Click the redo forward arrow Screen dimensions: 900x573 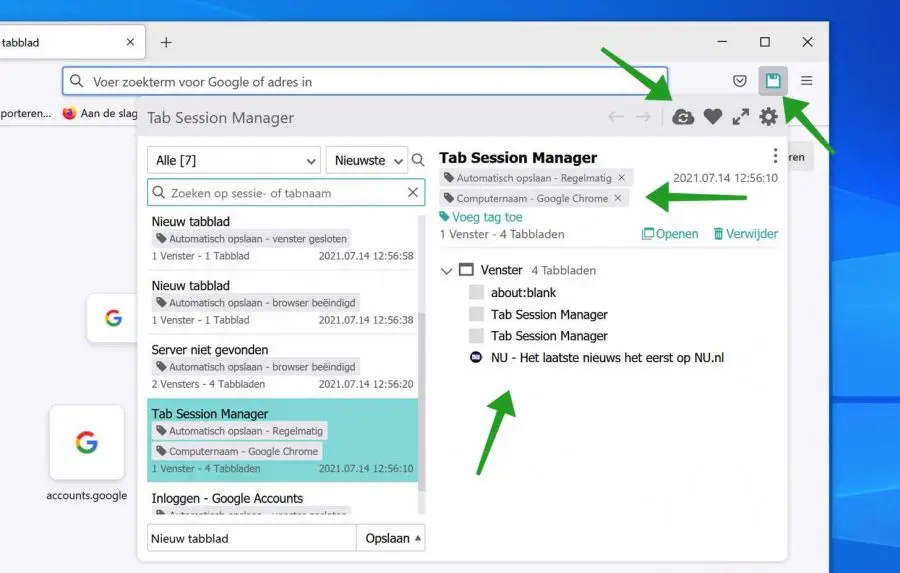pos(643,117)
